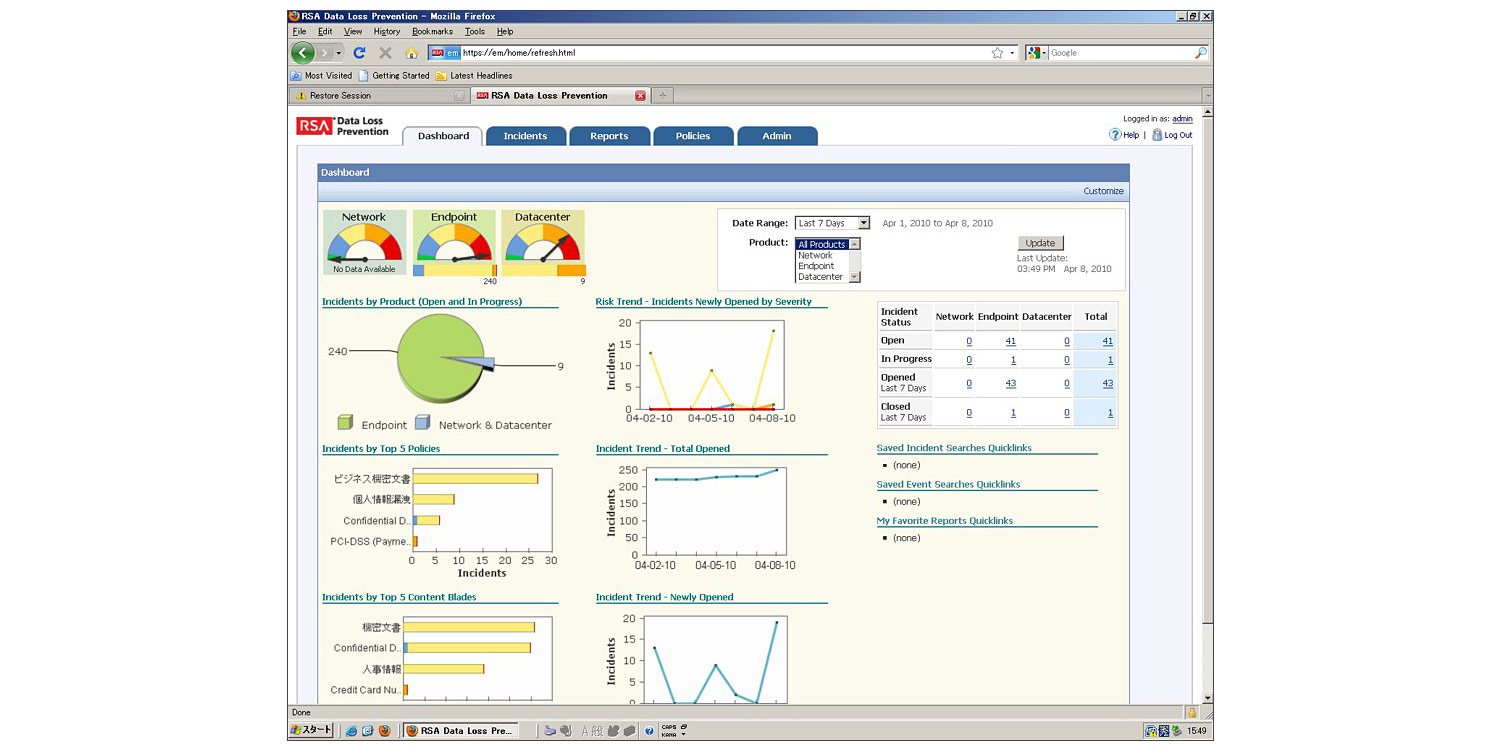
Task: Click the Most Visited bookmark folder
Action: pos(321,76)
